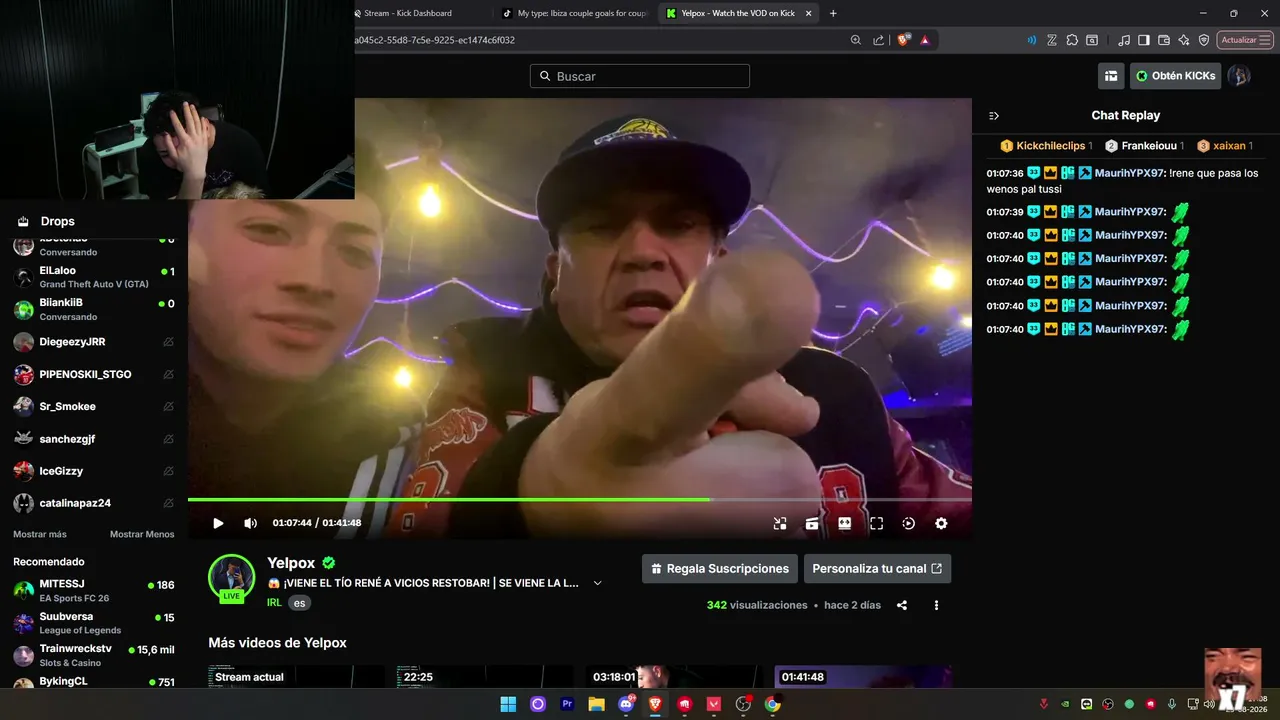Open video player settings gear
This screenshot has width=1280, height=720.
click(941, 523)
